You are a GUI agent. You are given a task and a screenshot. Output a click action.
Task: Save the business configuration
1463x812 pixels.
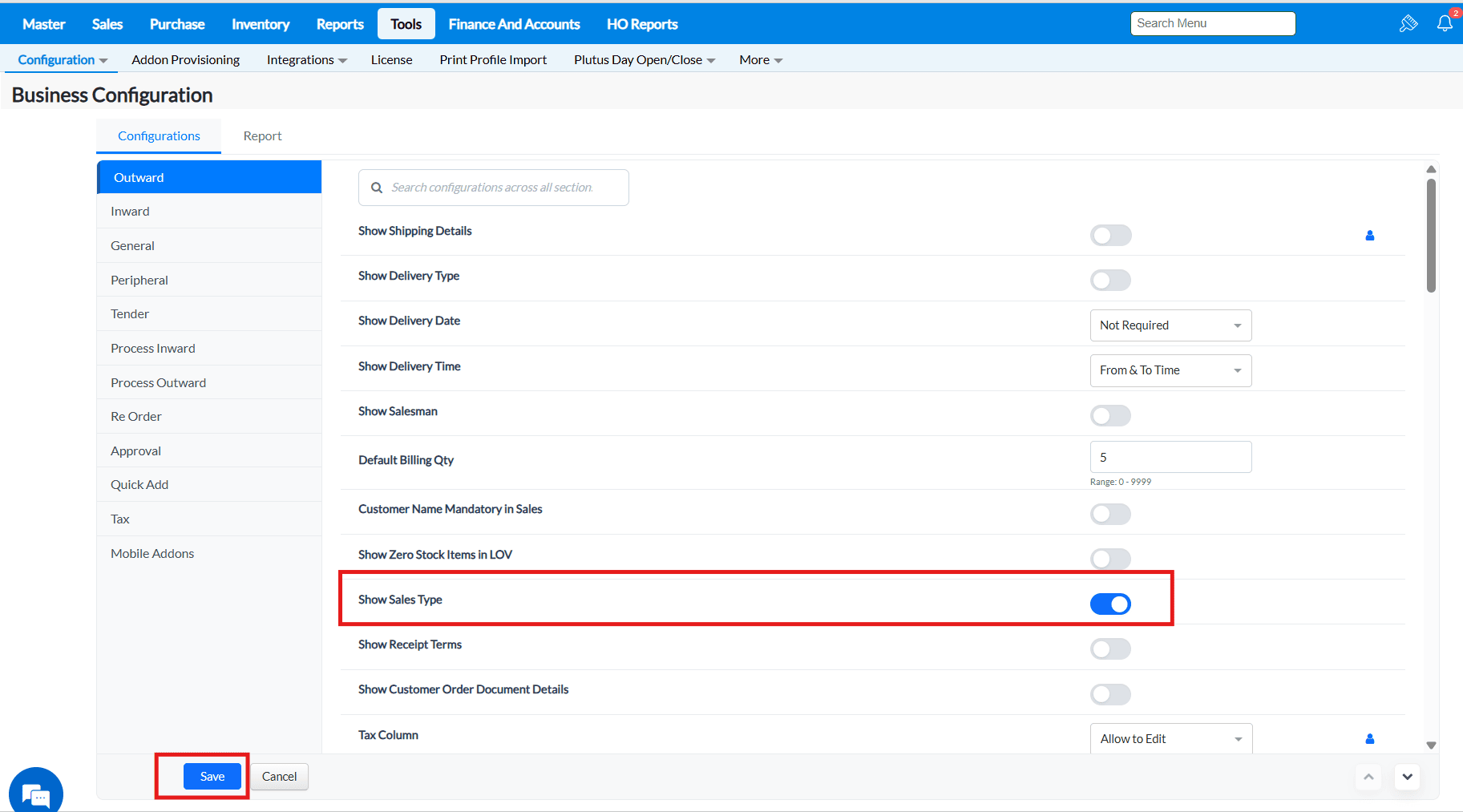click(212, 777)
